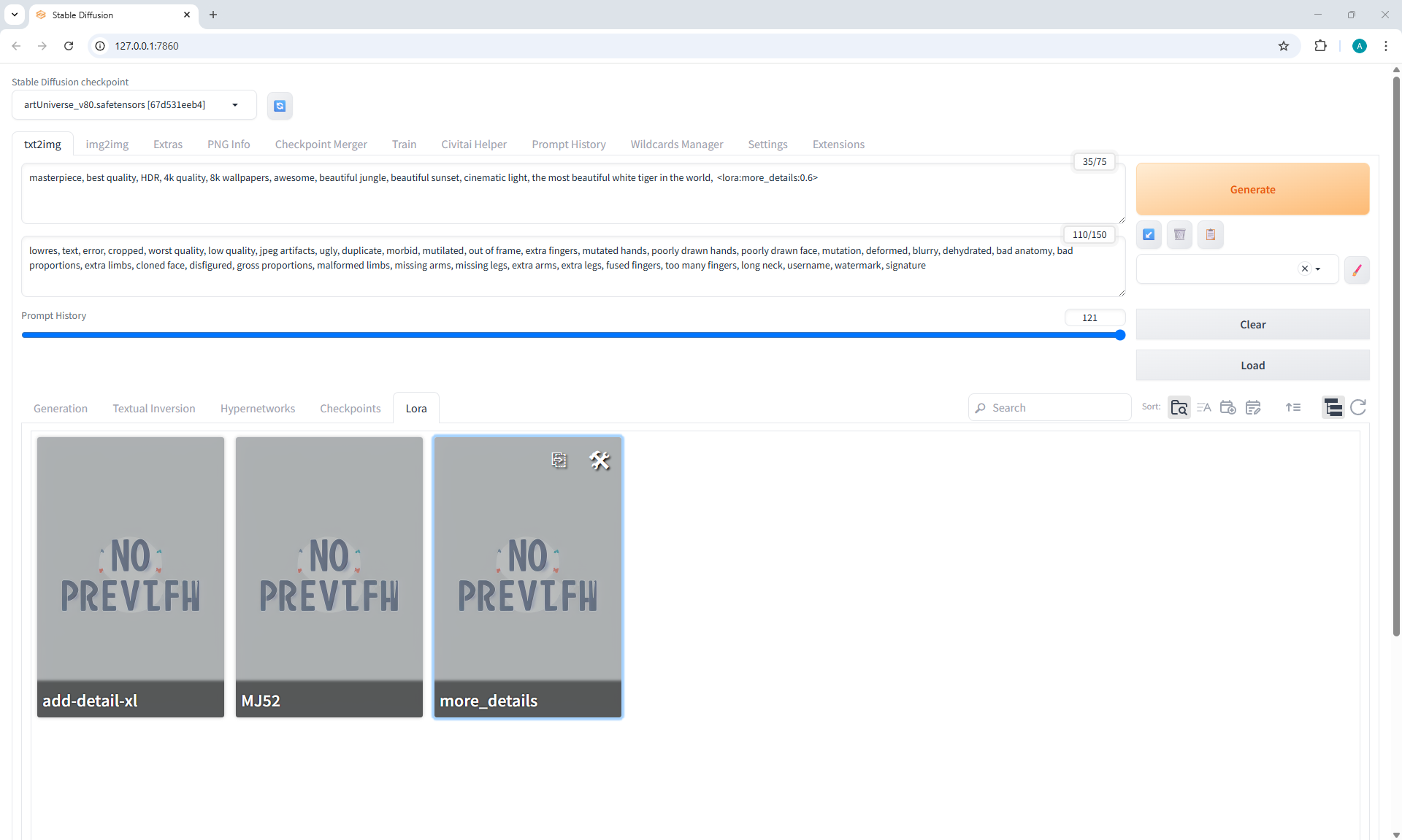Click the clipboard apply styles icon
The width and height of the screenshot is (1402, 840).
tap(1210, 235)
